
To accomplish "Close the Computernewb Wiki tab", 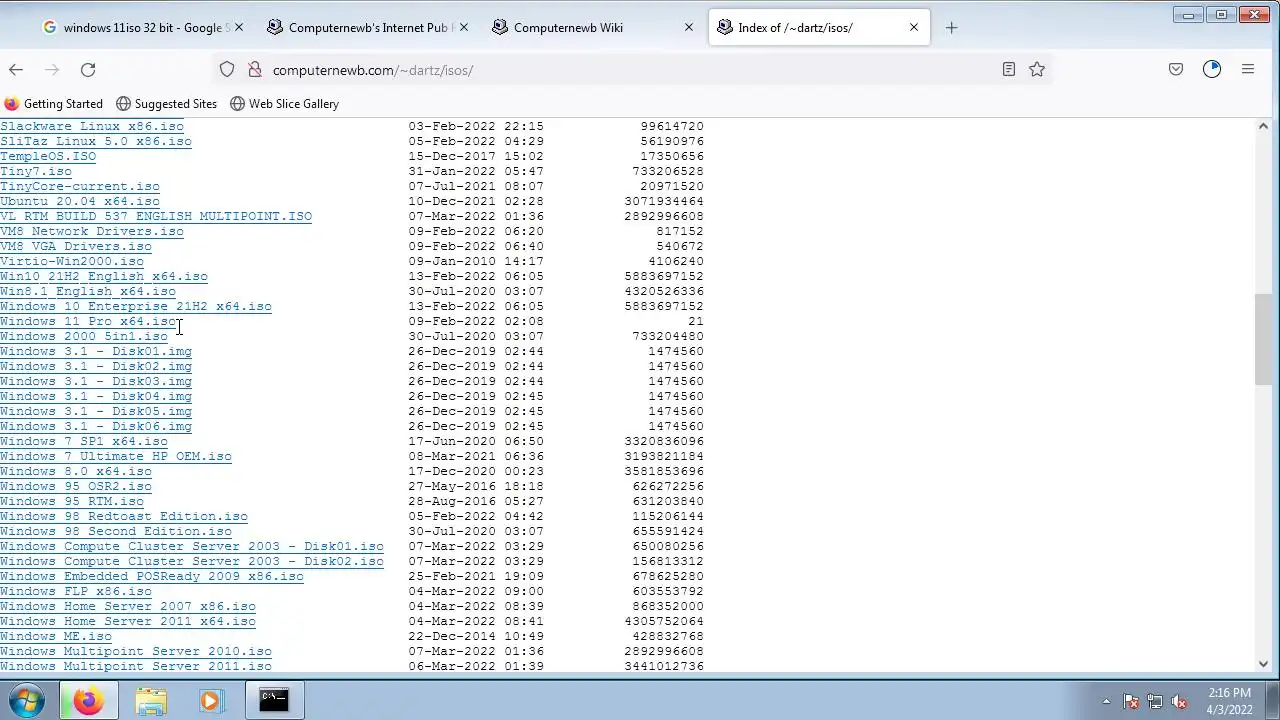I will 688,27.
